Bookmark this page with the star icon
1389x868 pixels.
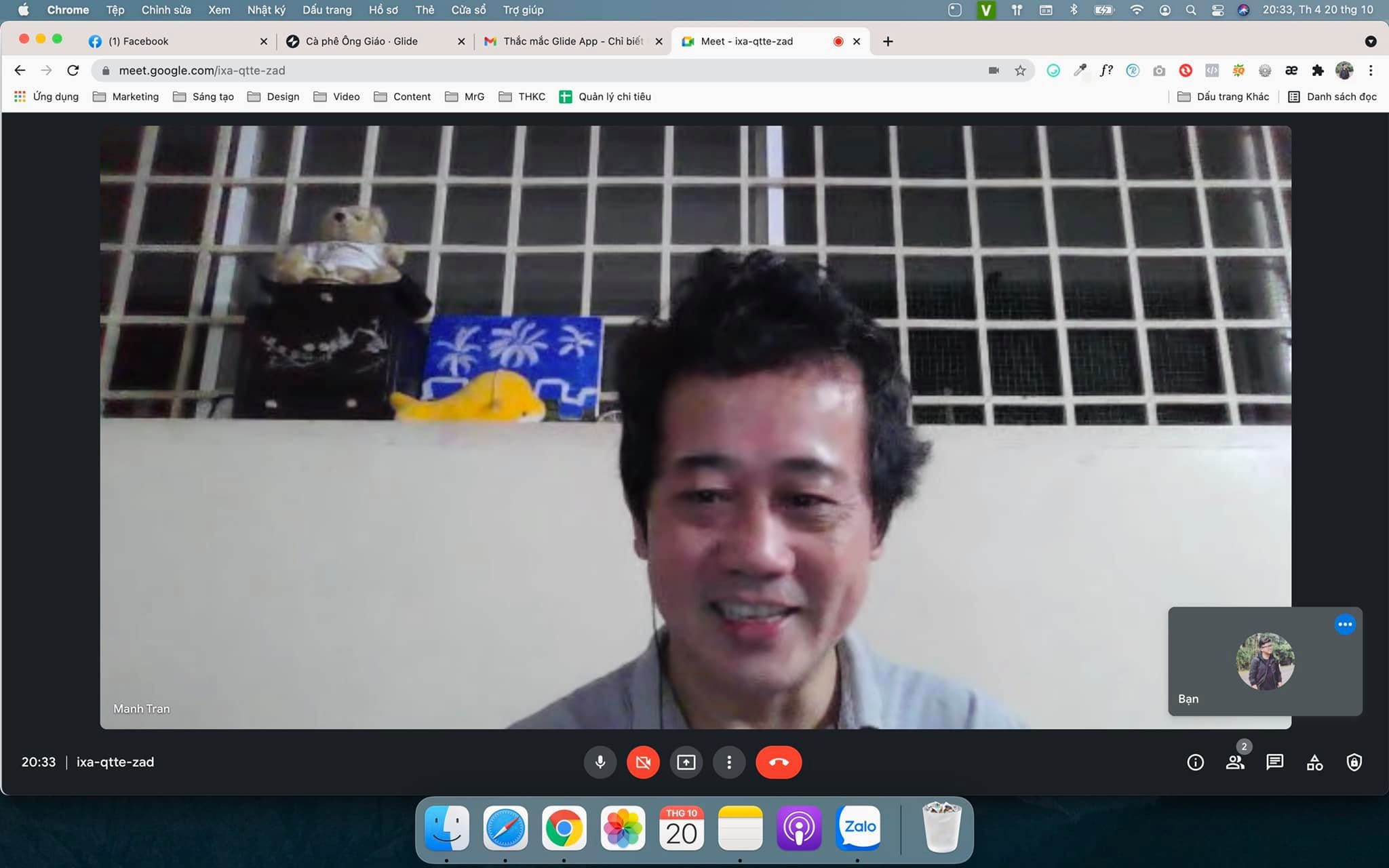pyautogui.click(x=1020, y=71)
